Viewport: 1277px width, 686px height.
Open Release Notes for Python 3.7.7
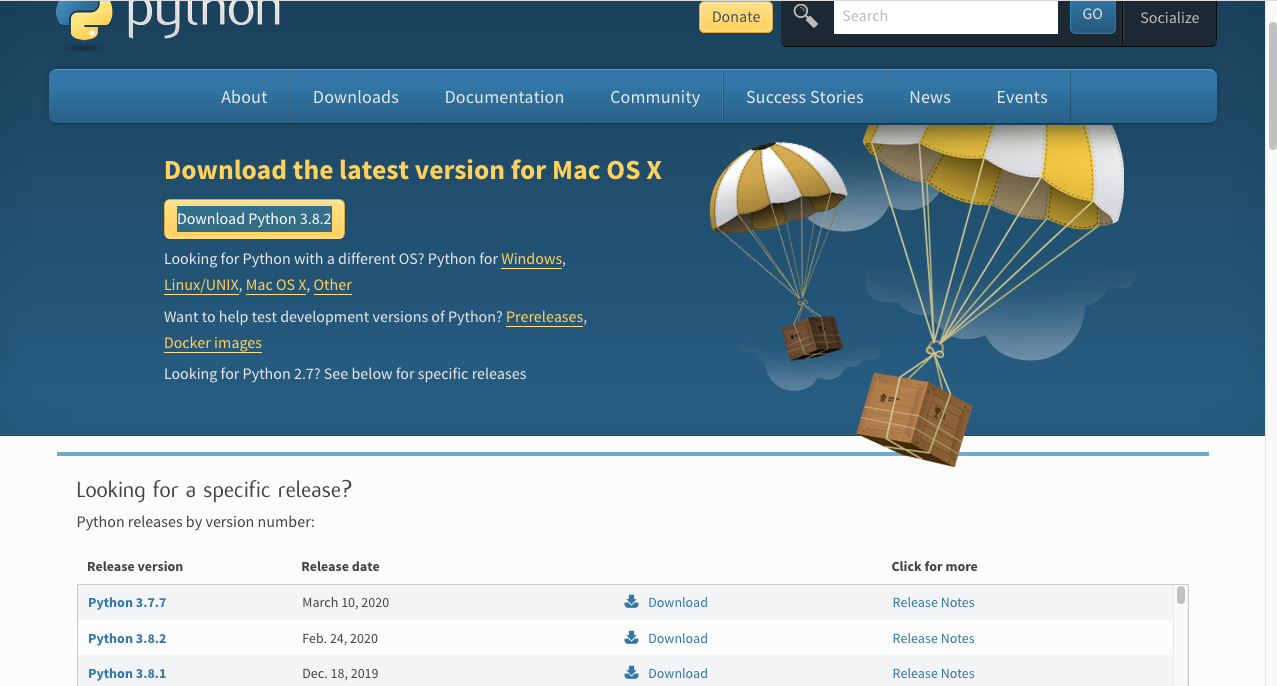coord(933,602)
